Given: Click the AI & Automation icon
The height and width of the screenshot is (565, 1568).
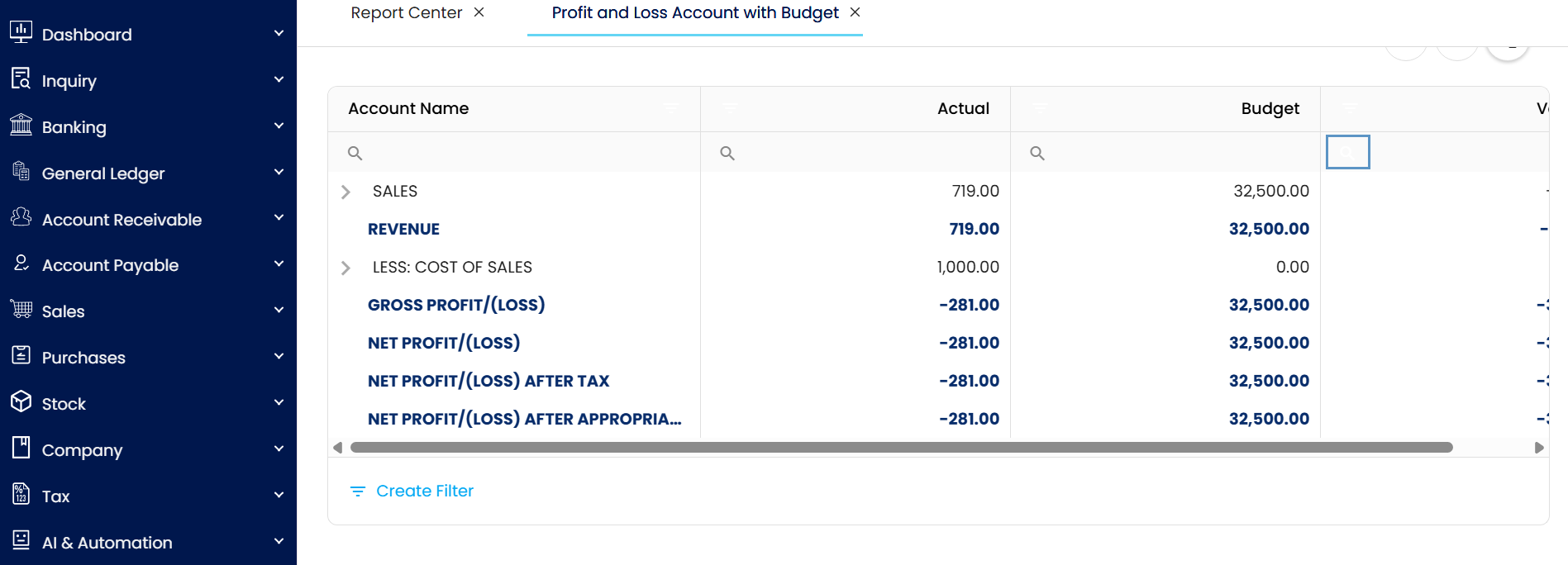Looking at the screenshot, I should tap(21, 541).
